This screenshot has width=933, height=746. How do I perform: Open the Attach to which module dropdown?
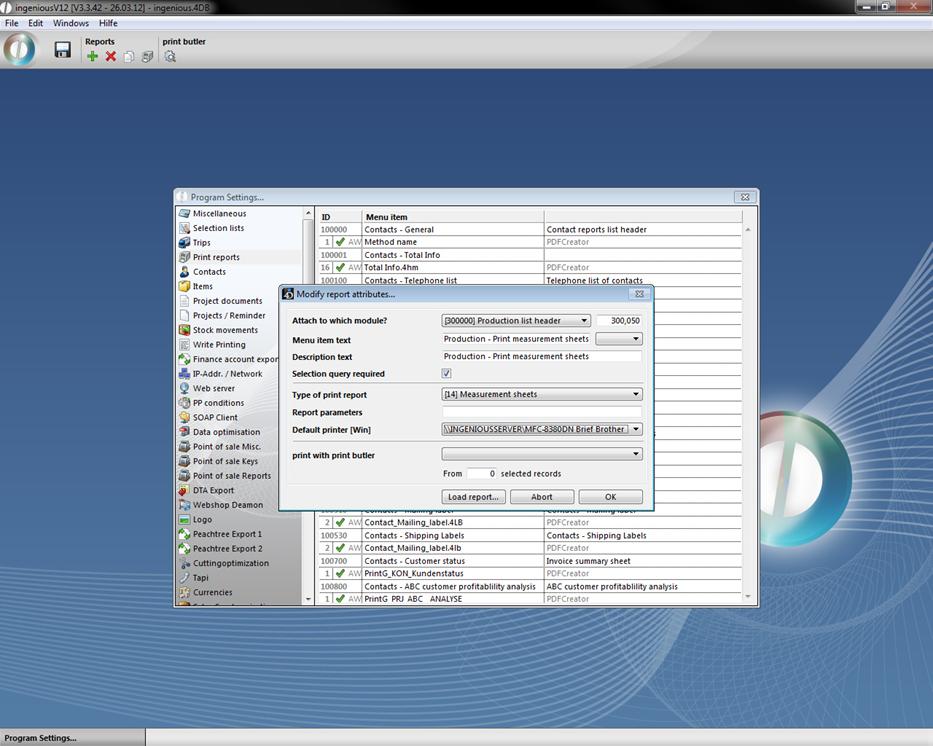[x=584, y=321]
